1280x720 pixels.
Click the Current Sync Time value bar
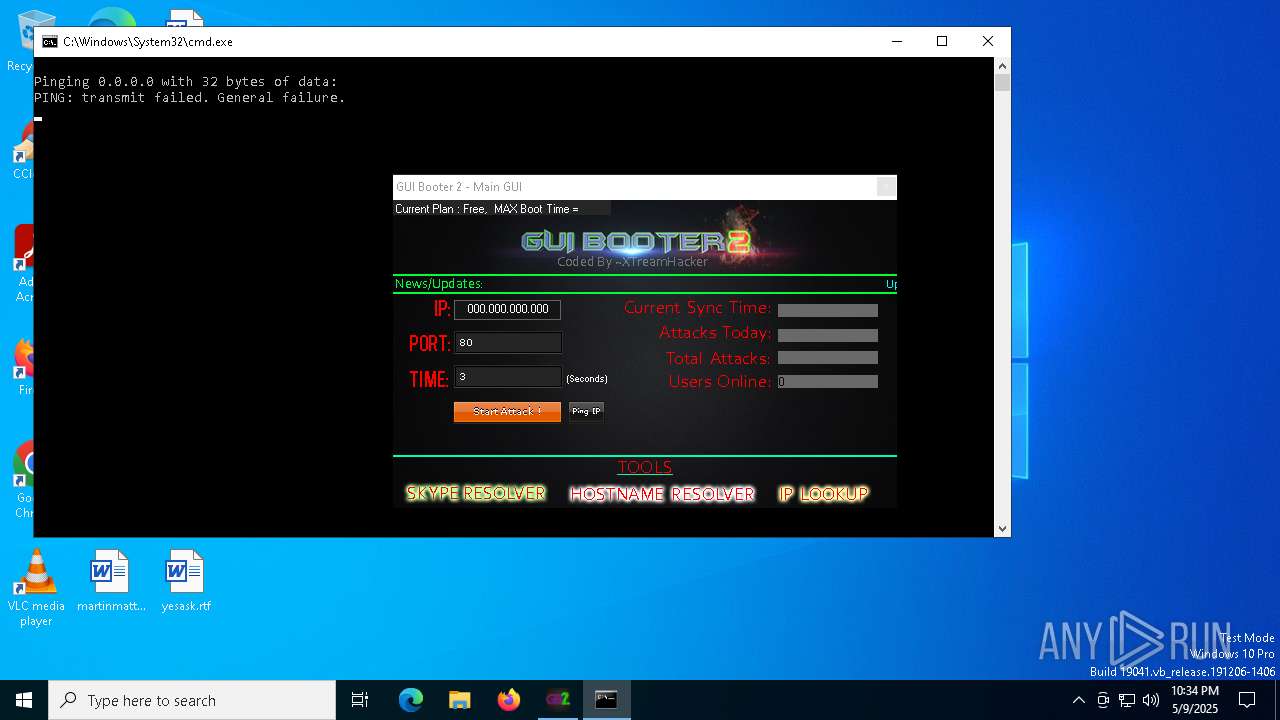[827, 310]
